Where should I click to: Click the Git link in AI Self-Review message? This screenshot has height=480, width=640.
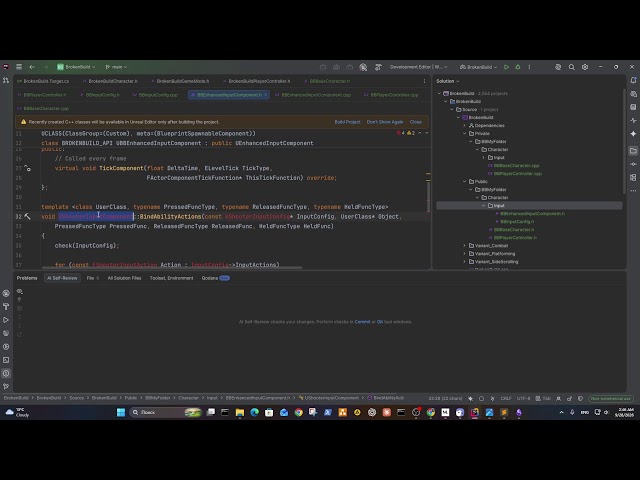click(380, 322)
